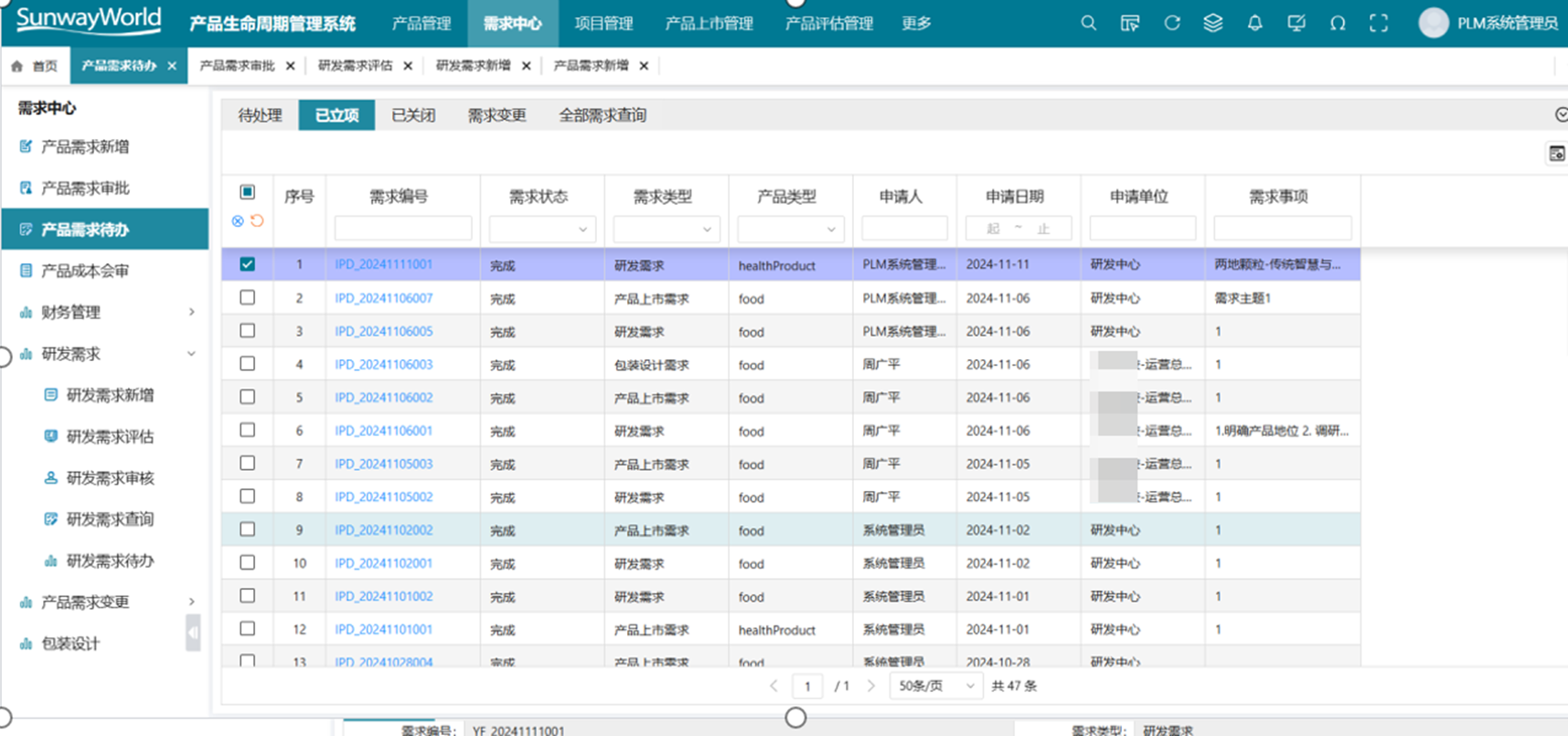Open the notification bell icon
1568x736 pixels.
(1254, 24)
